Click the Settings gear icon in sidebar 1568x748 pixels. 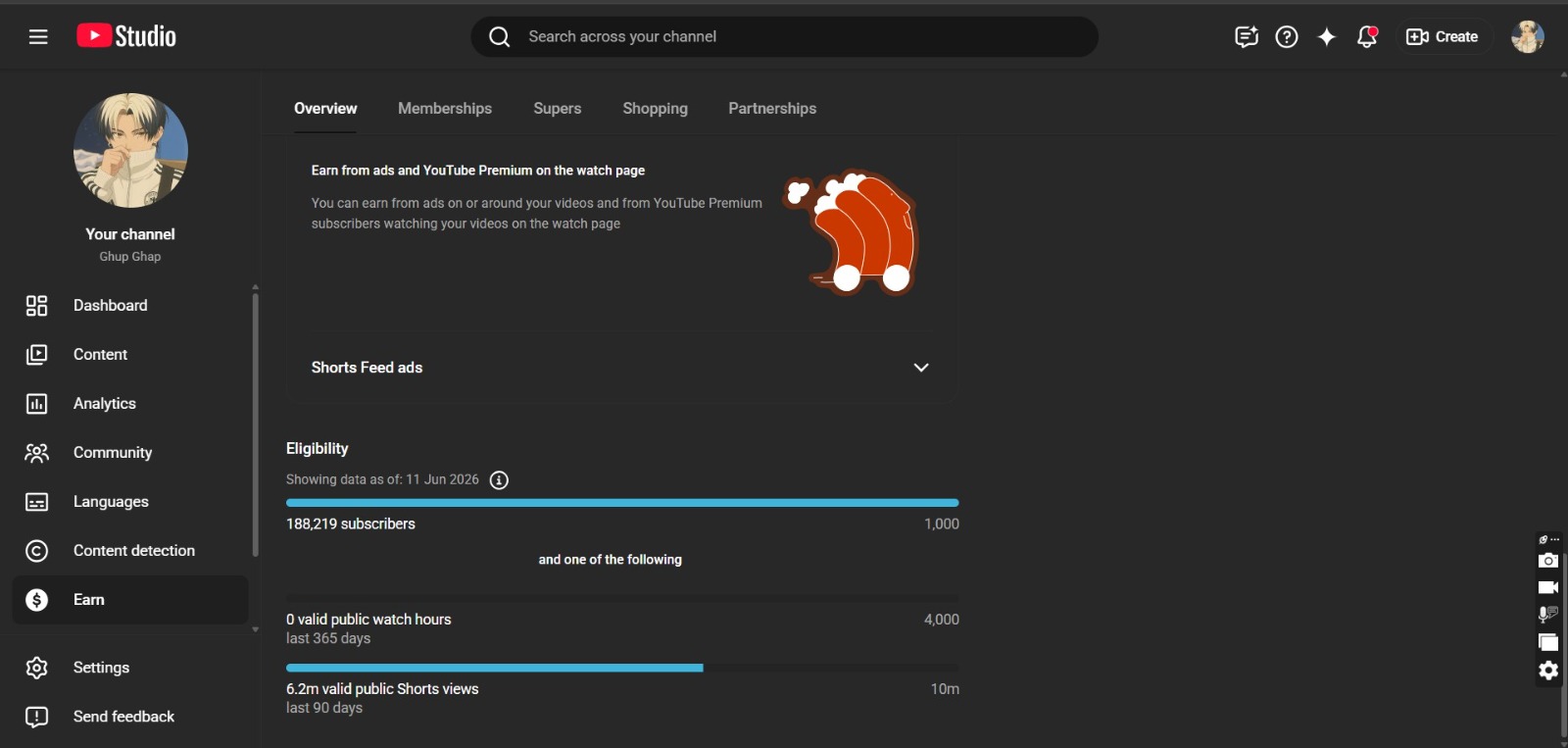click(36, 668)
